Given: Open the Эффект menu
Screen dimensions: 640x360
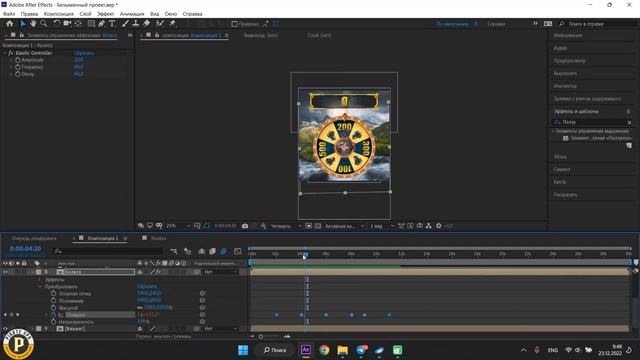Looking at the screenshot, I should 105,14.
